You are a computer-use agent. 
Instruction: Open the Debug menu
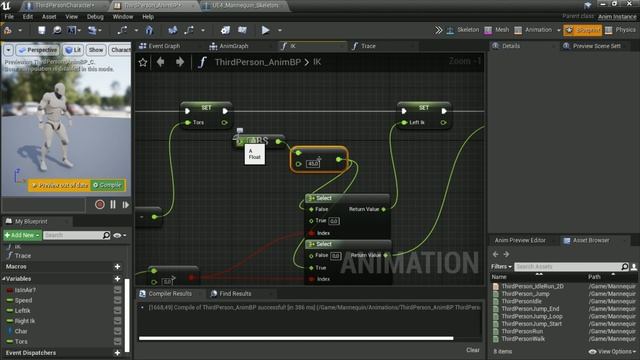click(x=95, y=17)
